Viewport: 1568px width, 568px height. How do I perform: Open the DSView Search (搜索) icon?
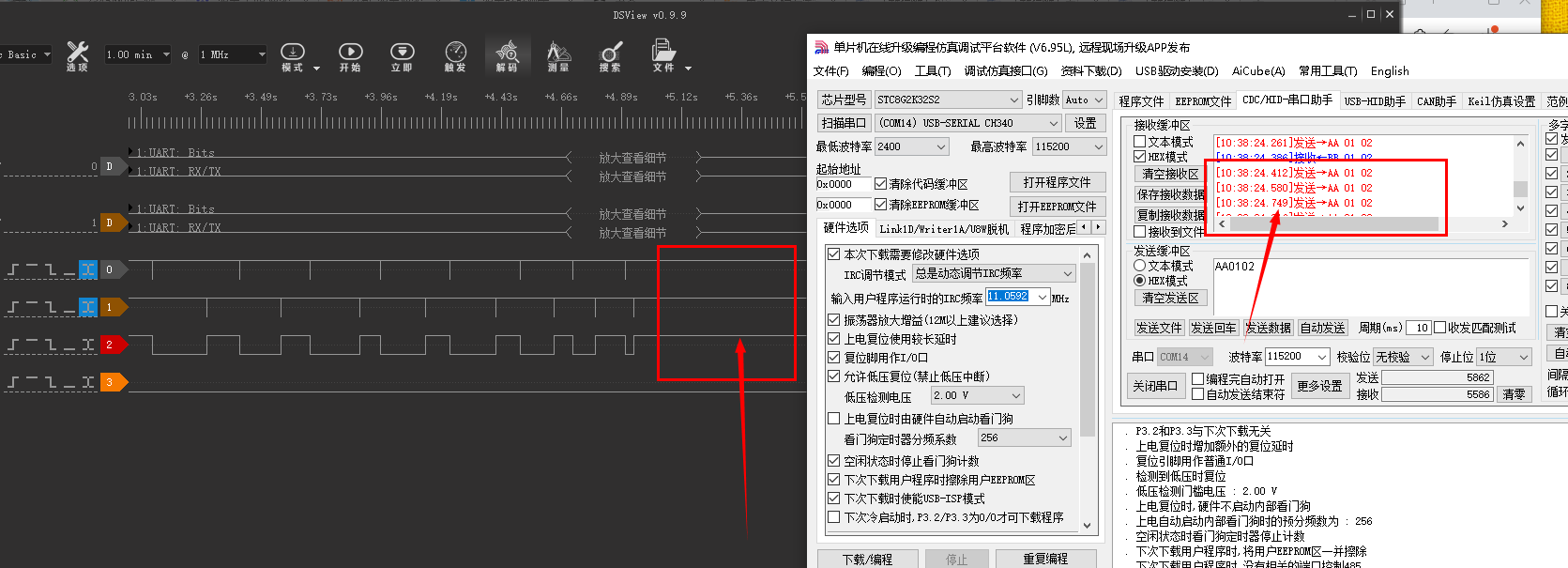(x=610, y=56)
